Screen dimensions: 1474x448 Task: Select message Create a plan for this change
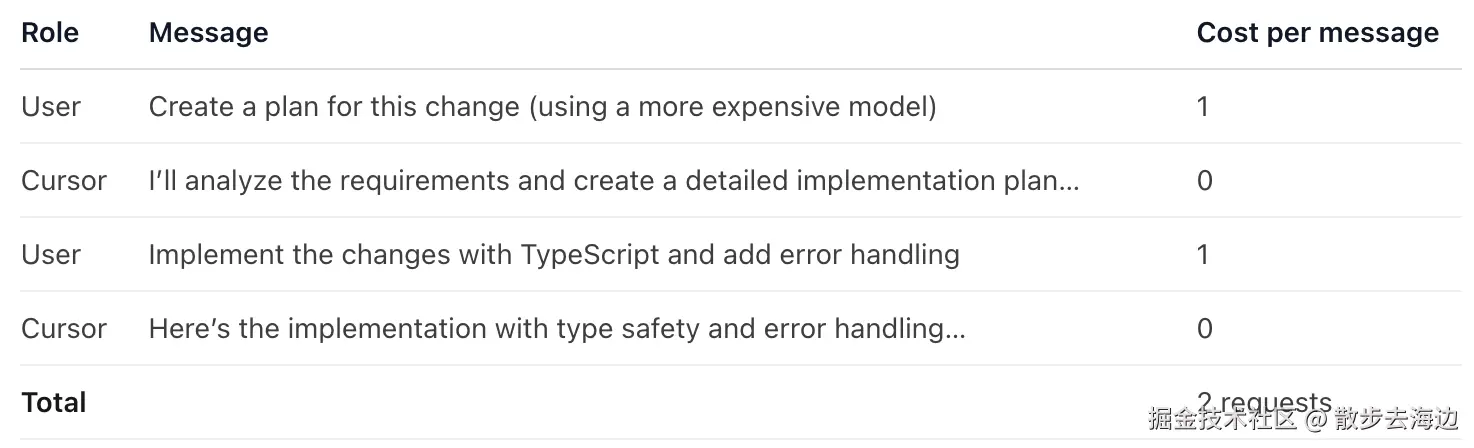tap(543, 106)
